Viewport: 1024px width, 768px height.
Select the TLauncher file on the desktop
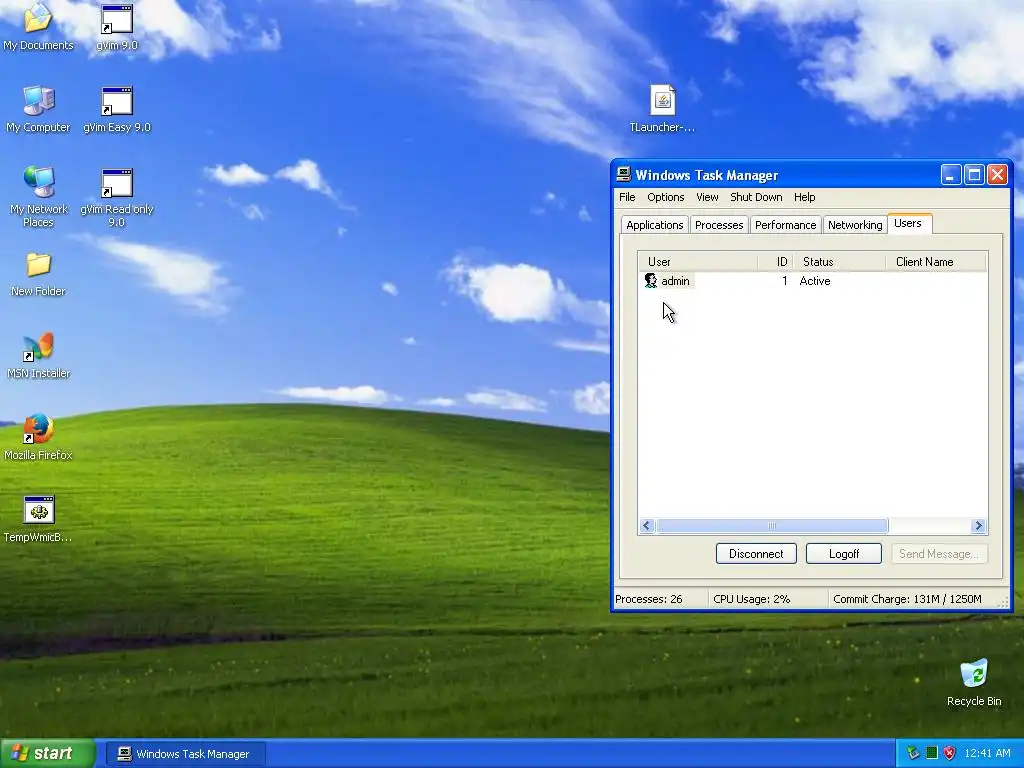click(662, 108)
